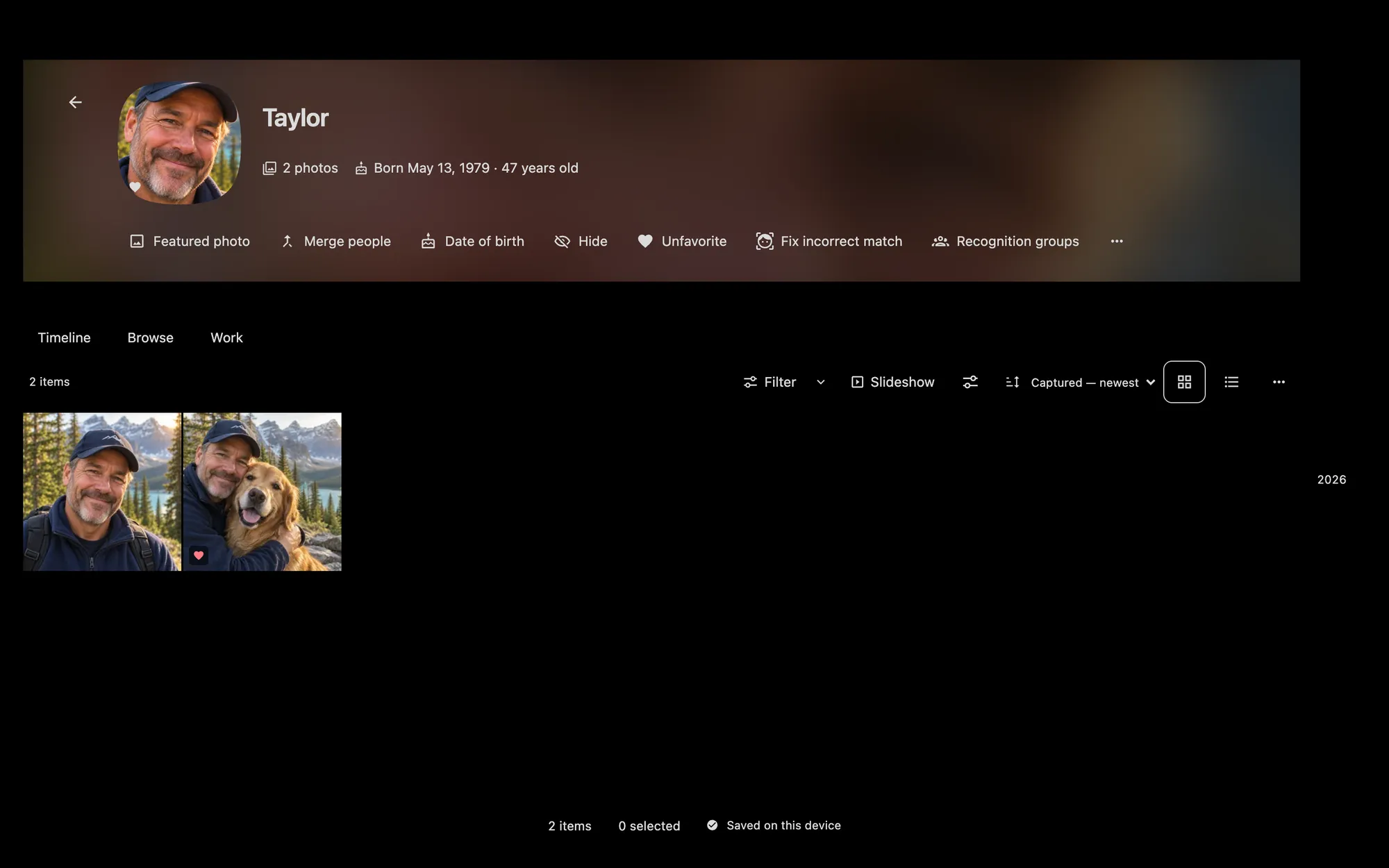Expand the Filter dropdown chevron
Image resolution: width=1389 pixels, height=868 pixels.
click(x=821, y=382)
